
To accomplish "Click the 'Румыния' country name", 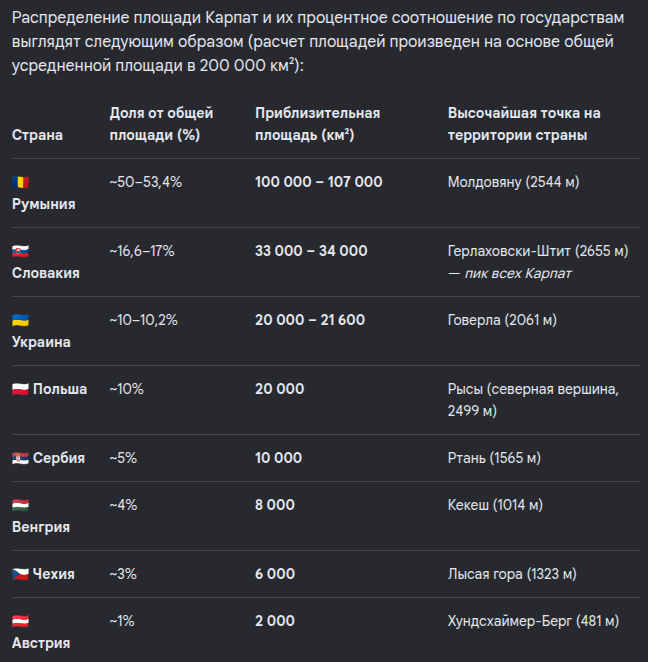I will pos(43,204).
